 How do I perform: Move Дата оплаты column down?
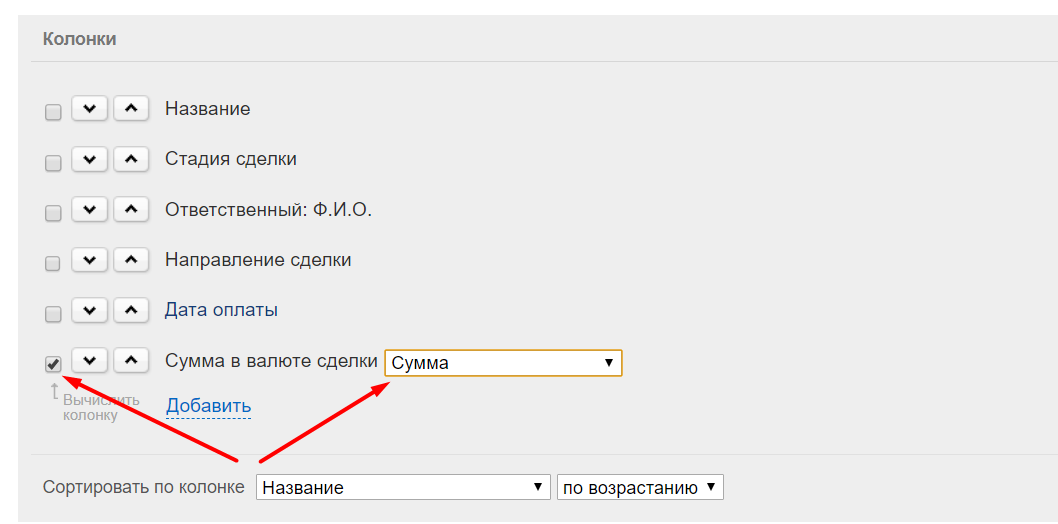coord(89,310)
